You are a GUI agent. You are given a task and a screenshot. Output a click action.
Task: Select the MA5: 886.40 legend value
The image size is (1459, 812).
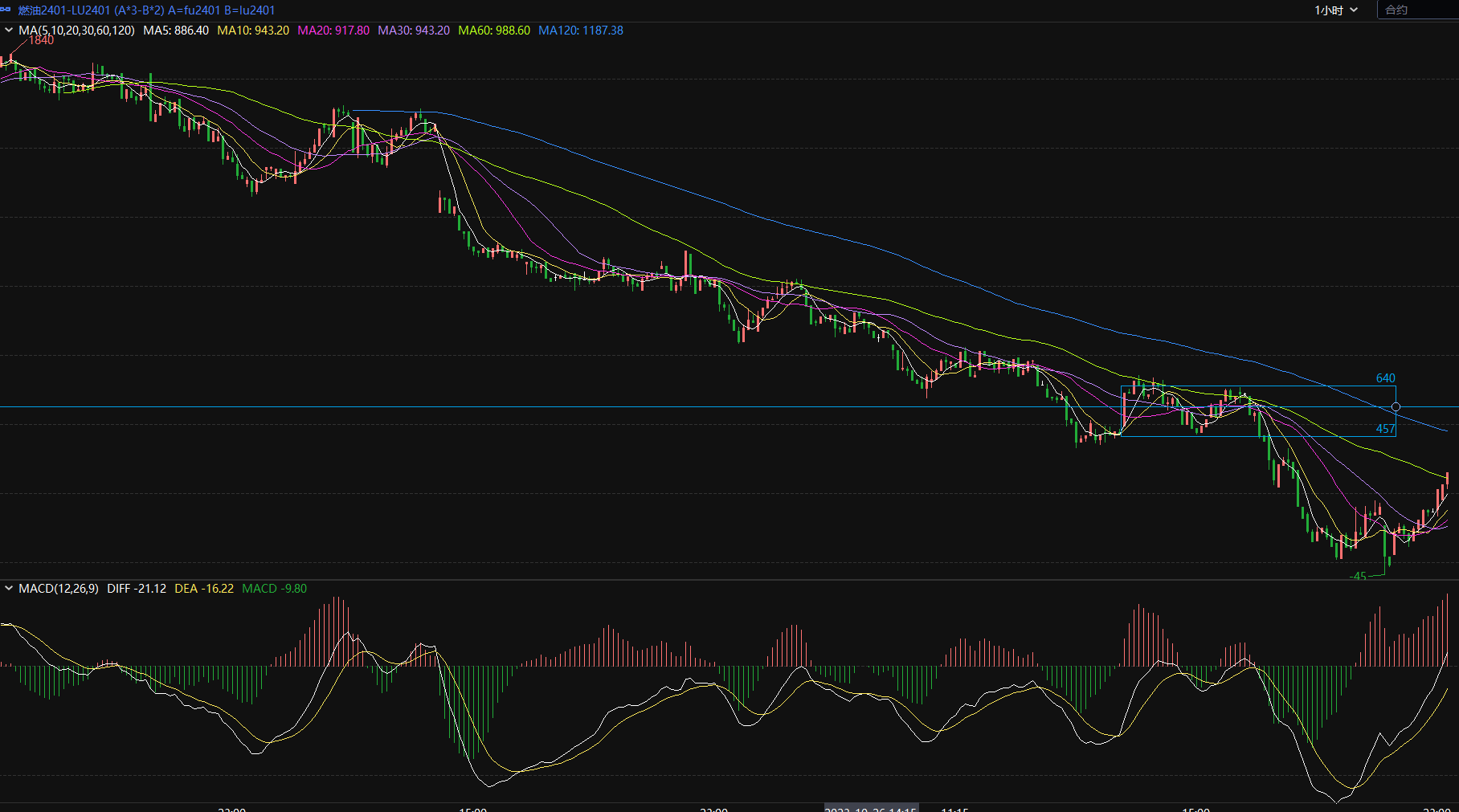[176, 31]
